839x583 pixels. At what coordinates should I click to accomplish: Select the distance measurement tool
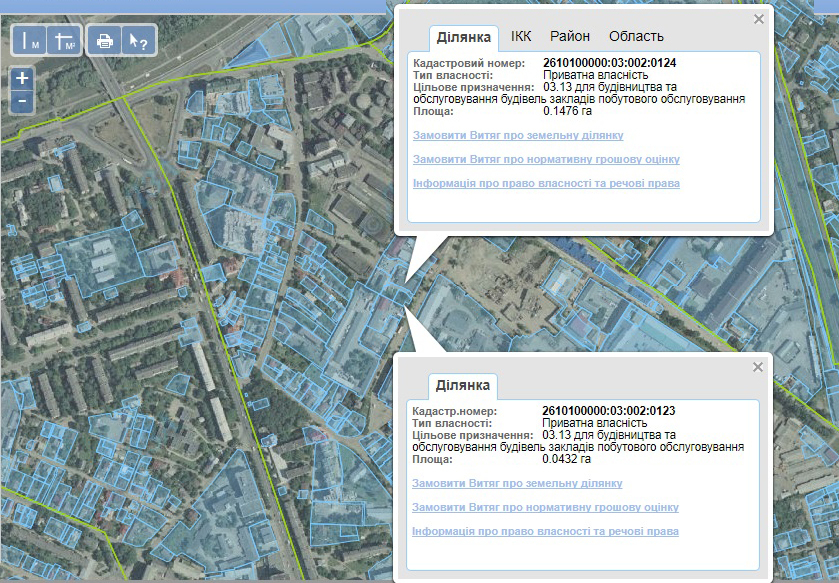pyautogui.click(x=32, y=41)
